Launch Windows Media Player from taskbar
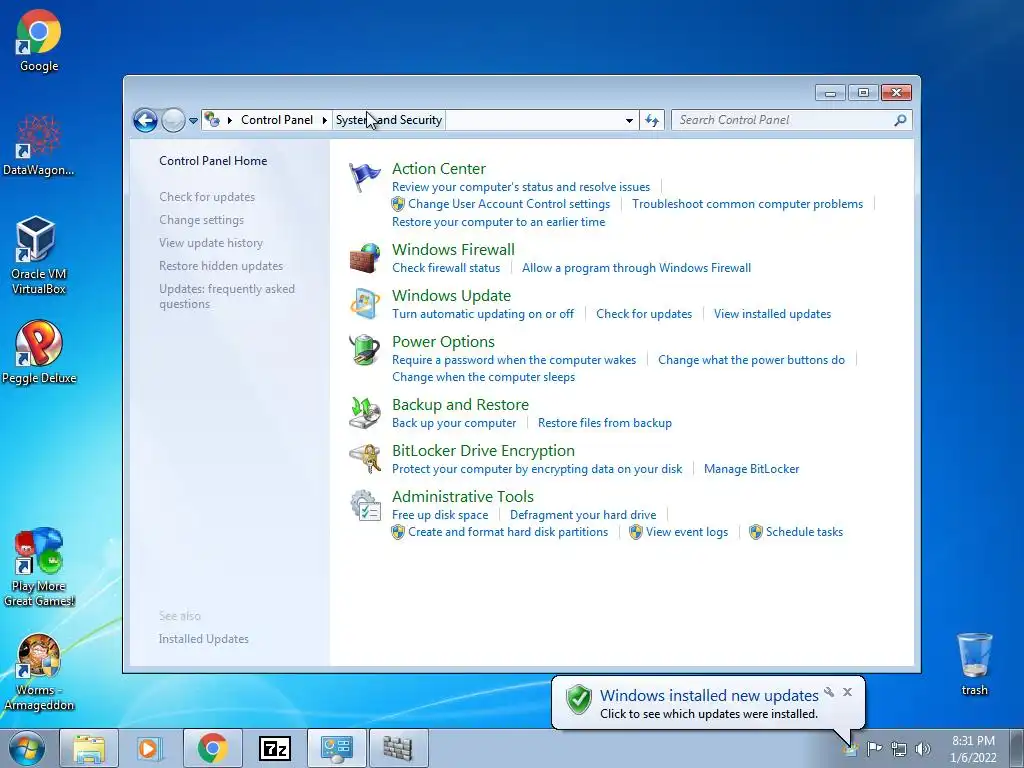 pyautogui.click(x=148, y=748)
